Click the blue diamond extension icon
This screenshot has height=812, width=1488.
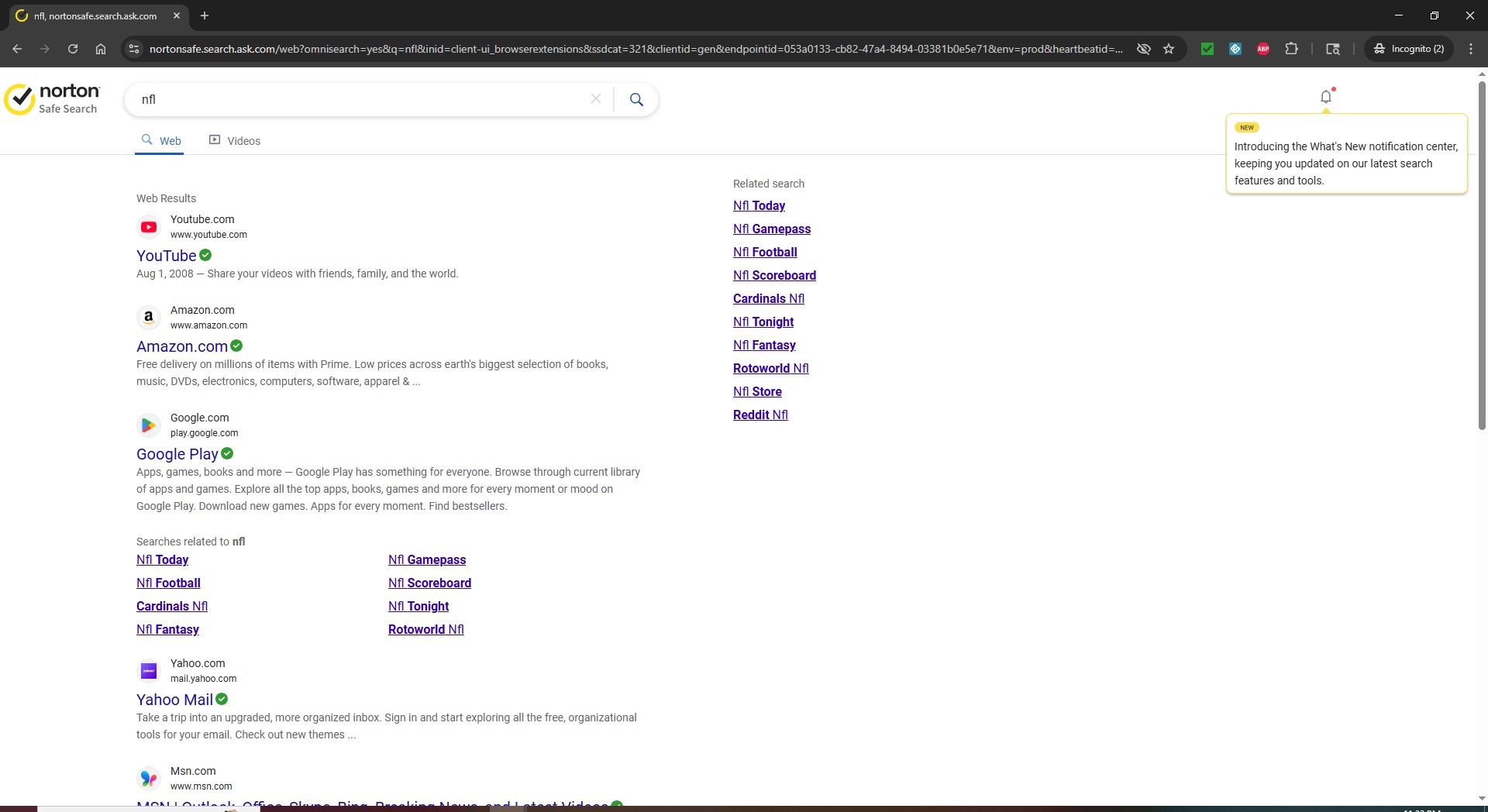pos(1235,49)
